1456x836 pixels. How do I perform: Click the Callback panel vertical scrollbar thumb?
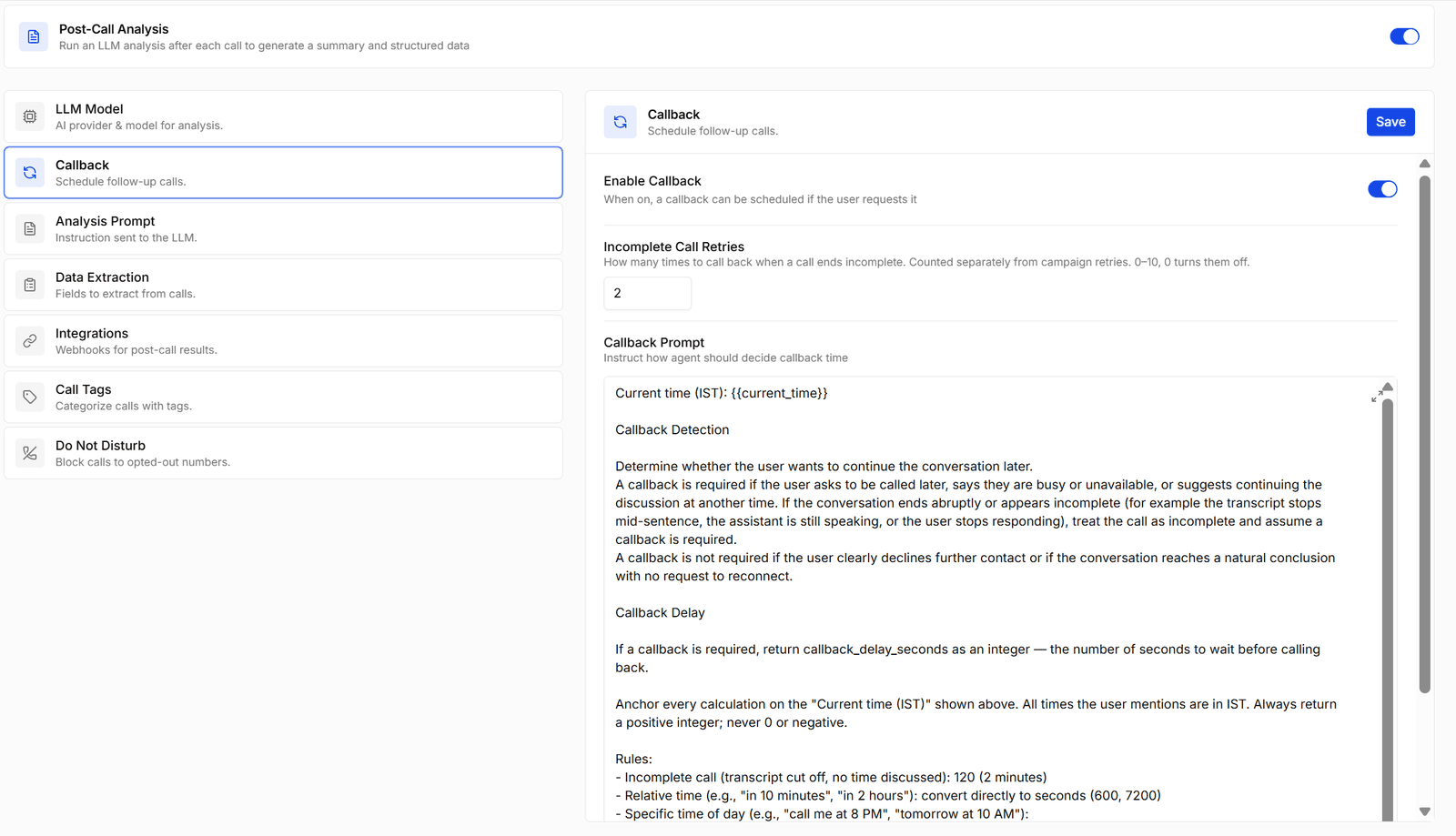[x=1425, y=434]
